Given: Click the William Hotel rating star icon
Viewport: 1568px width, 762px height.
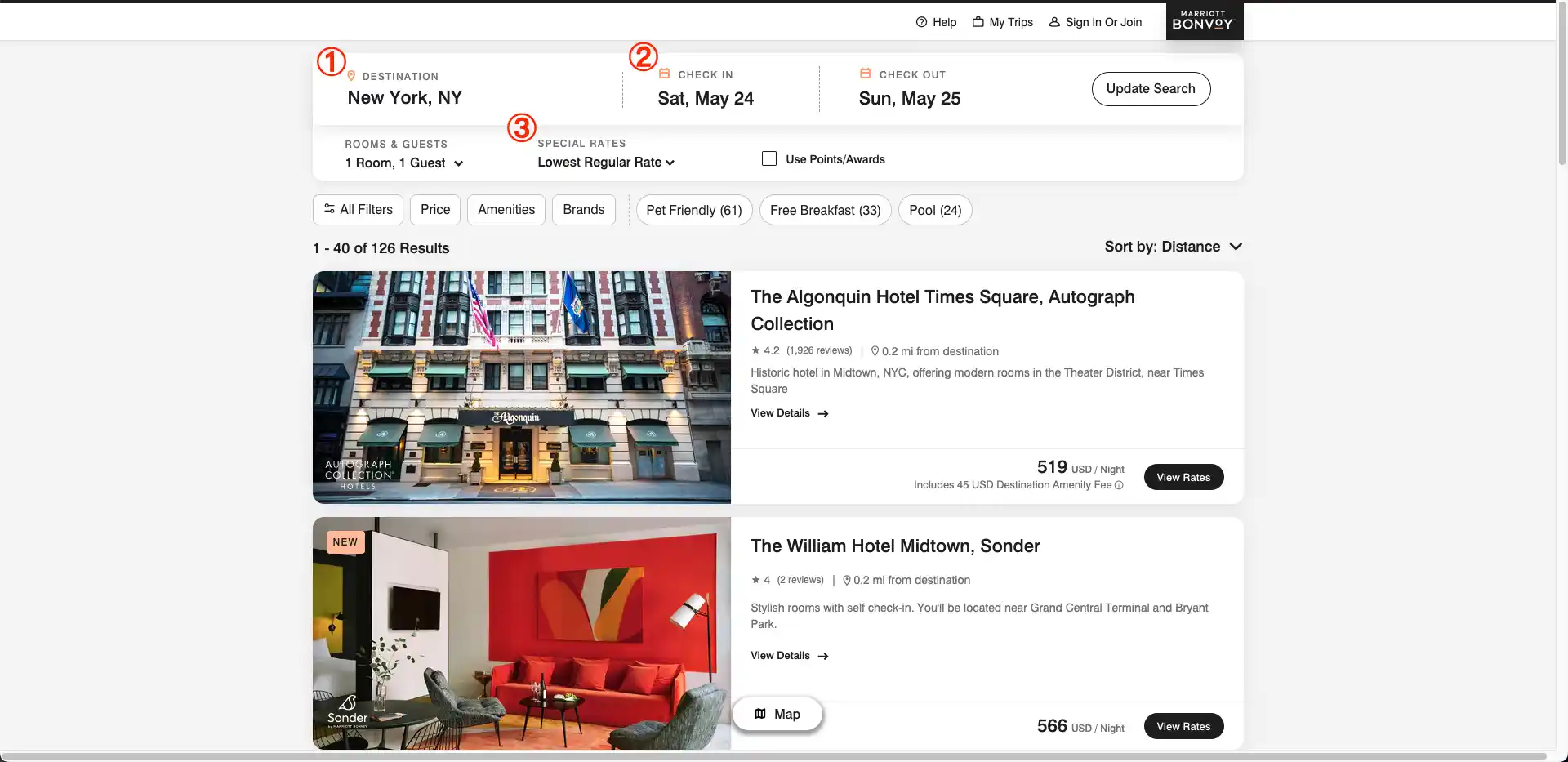Looking at the screenshot, I should pyautogui.click(x=755, y=580).
